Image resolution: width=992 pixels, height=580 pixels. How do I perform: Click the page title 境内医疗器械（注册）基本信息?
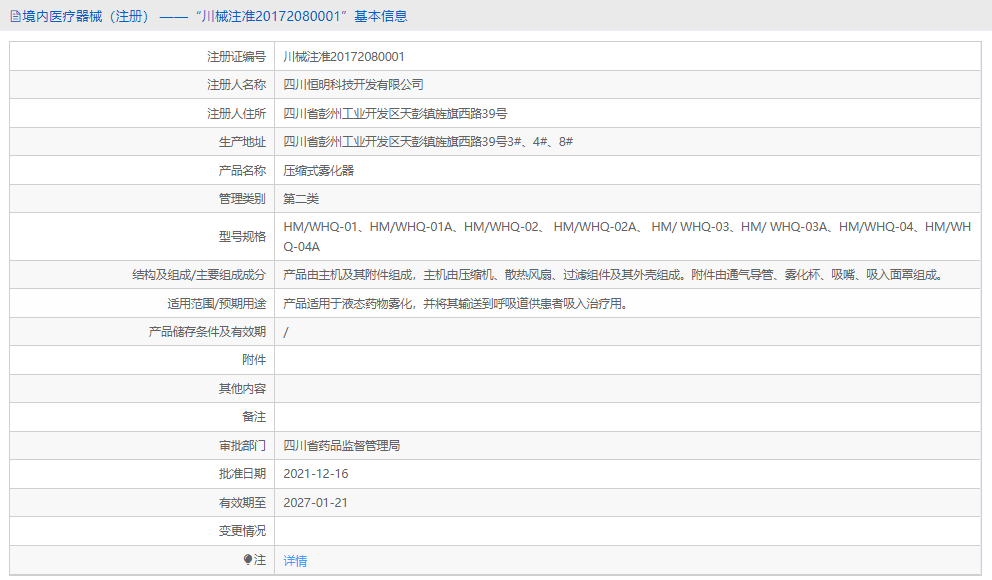pyautogui.click(x=215, y=16)
